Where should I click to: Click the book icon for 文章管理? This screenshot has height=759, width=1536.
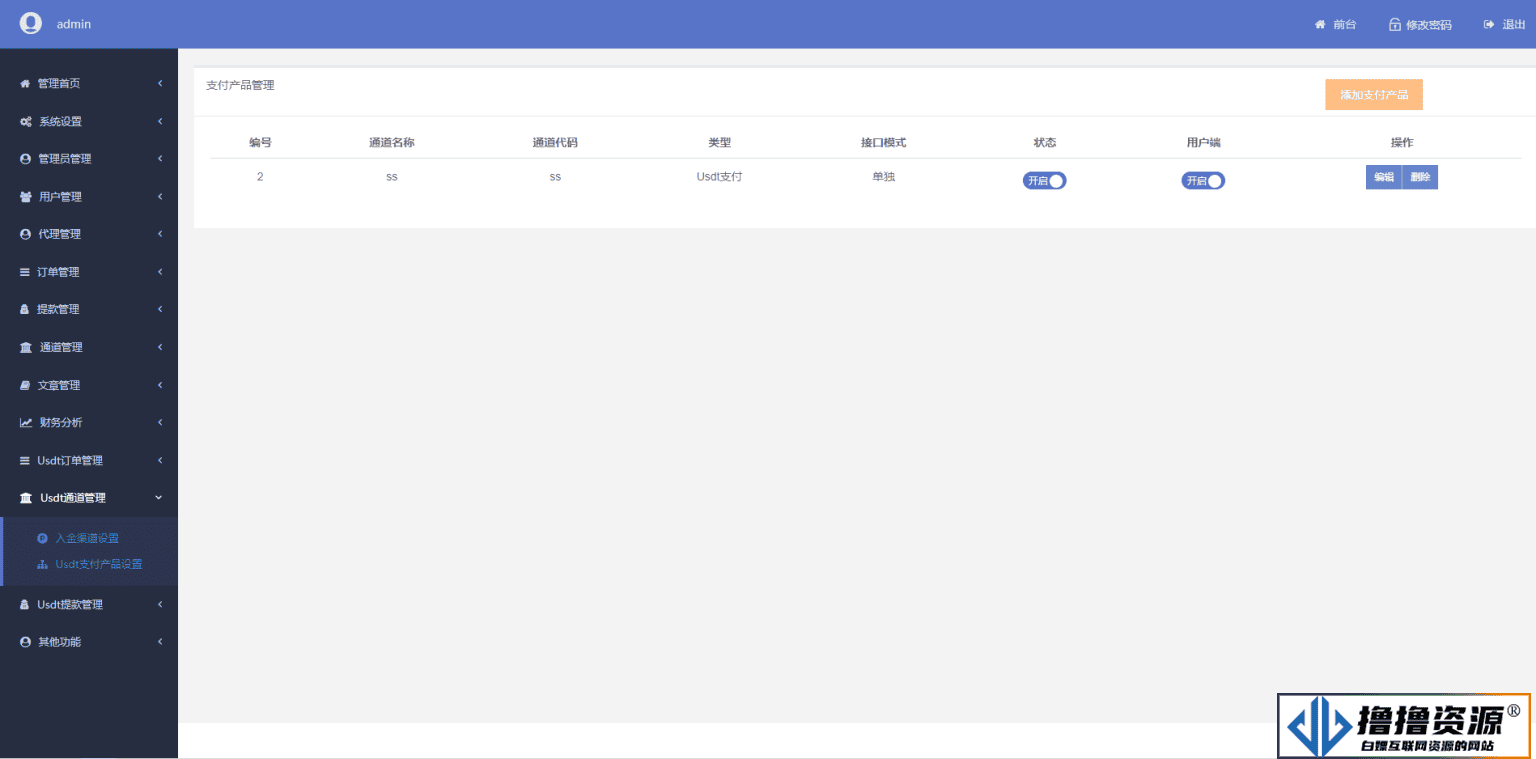pos(25,385)
